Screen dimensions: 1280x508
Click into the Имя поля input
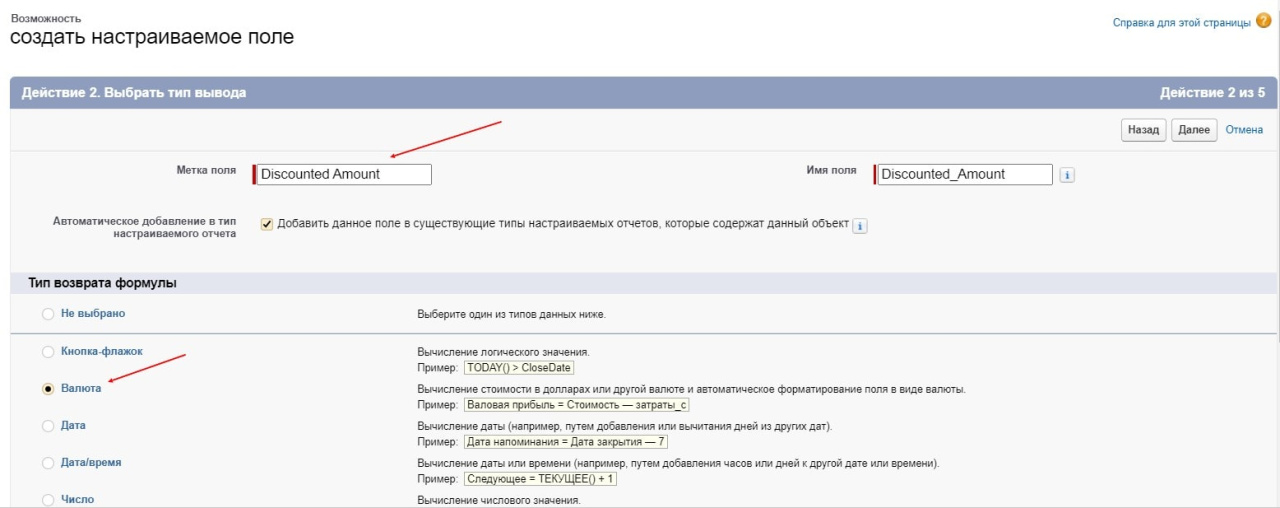(x=963, y=174)
